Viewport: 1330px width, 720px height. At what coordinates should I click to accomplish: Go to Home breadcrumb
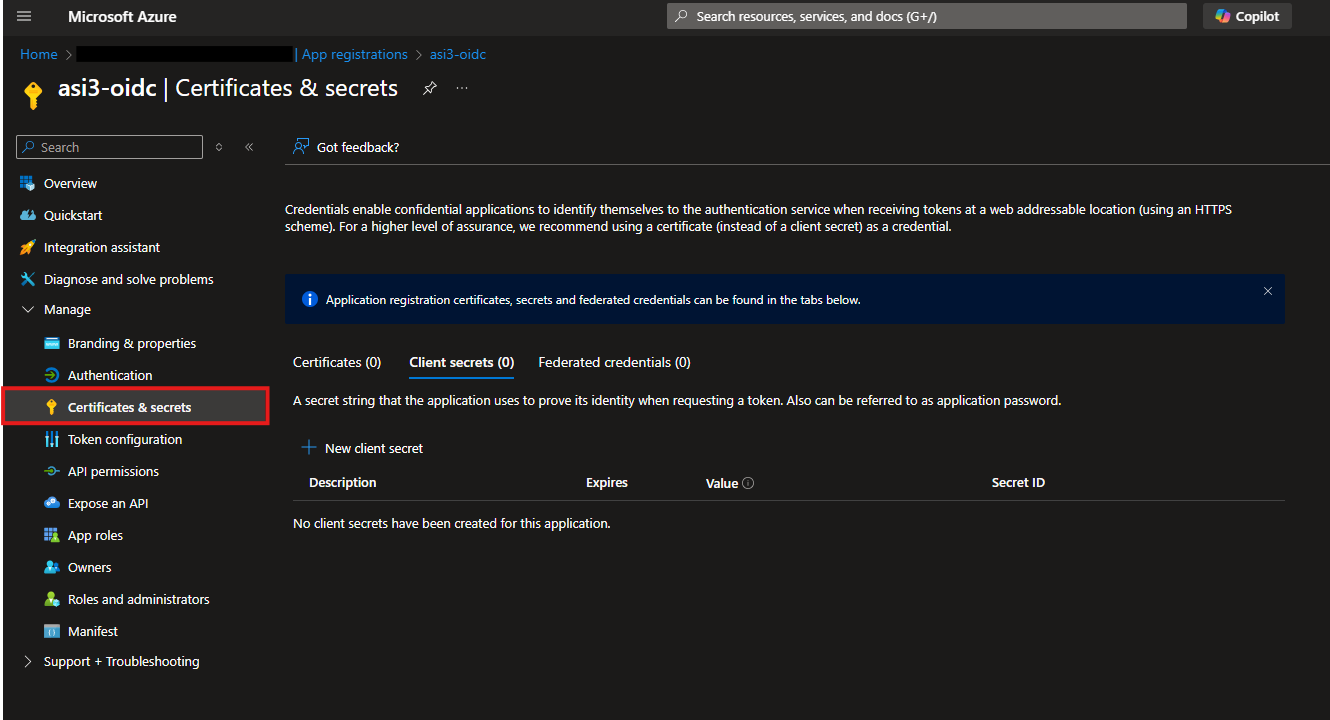[x=39, y=54]
